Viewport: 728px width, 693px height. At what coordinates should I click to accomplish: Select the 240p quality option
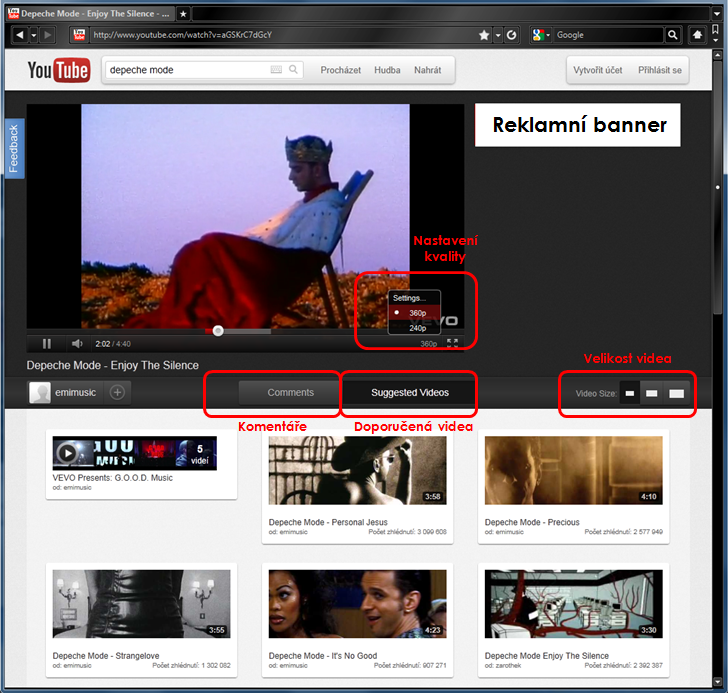pos(417,327)
